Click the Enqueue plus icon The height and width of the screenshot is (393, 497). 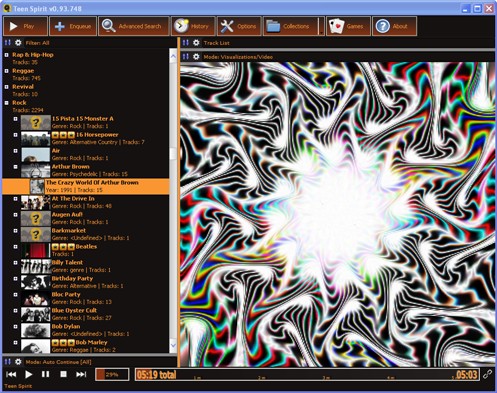pos(60,26)
